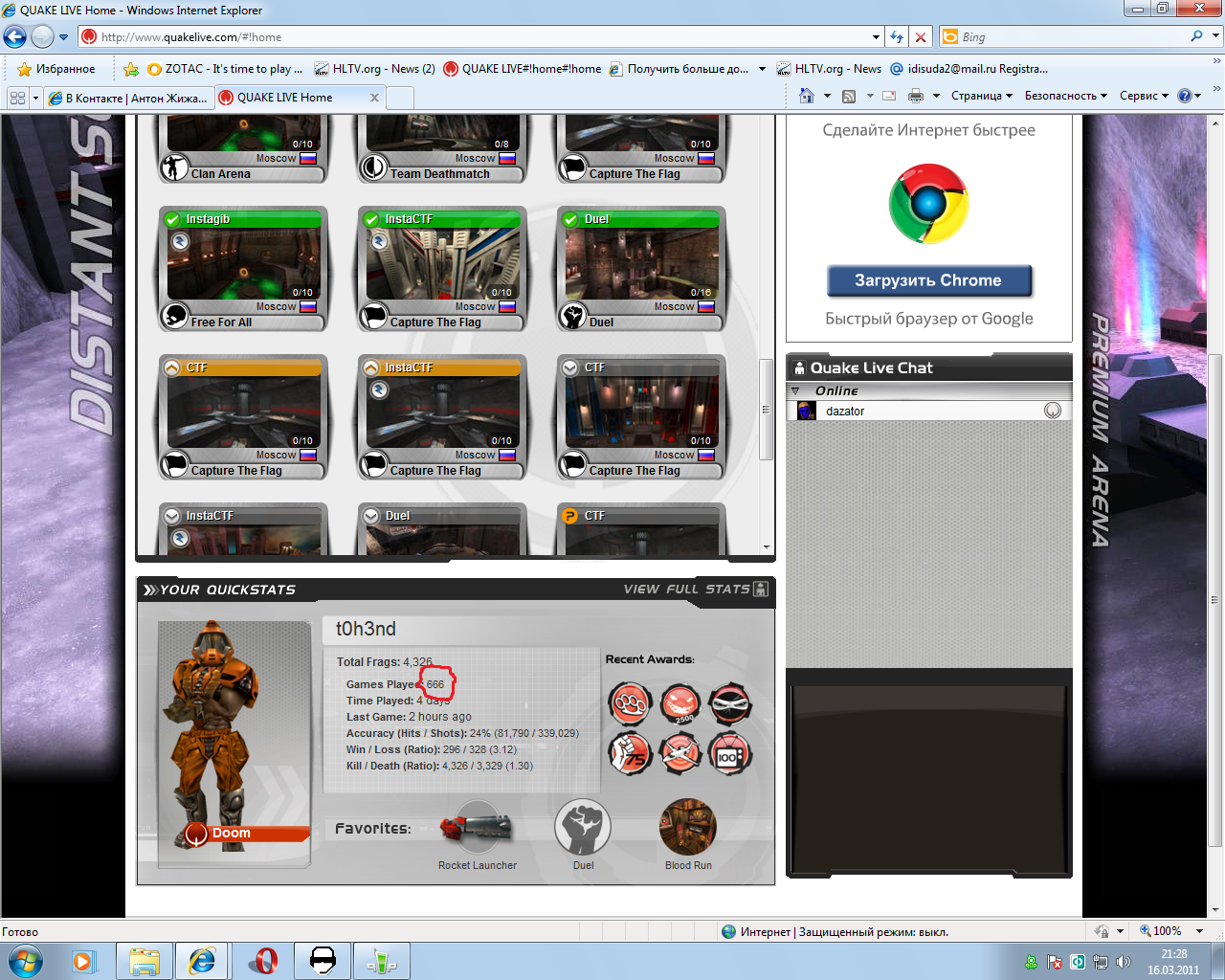1225x980 pixels.
Task: Click the Home page icon in command bar
Action: pyautogui.click(x=807, y=96)
